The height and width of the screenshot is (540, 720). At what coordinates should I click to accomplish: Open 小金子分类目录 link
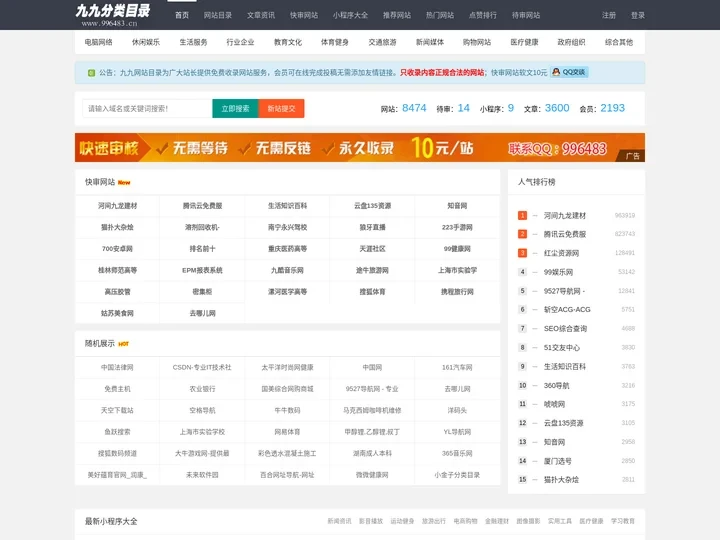point(457,475)
